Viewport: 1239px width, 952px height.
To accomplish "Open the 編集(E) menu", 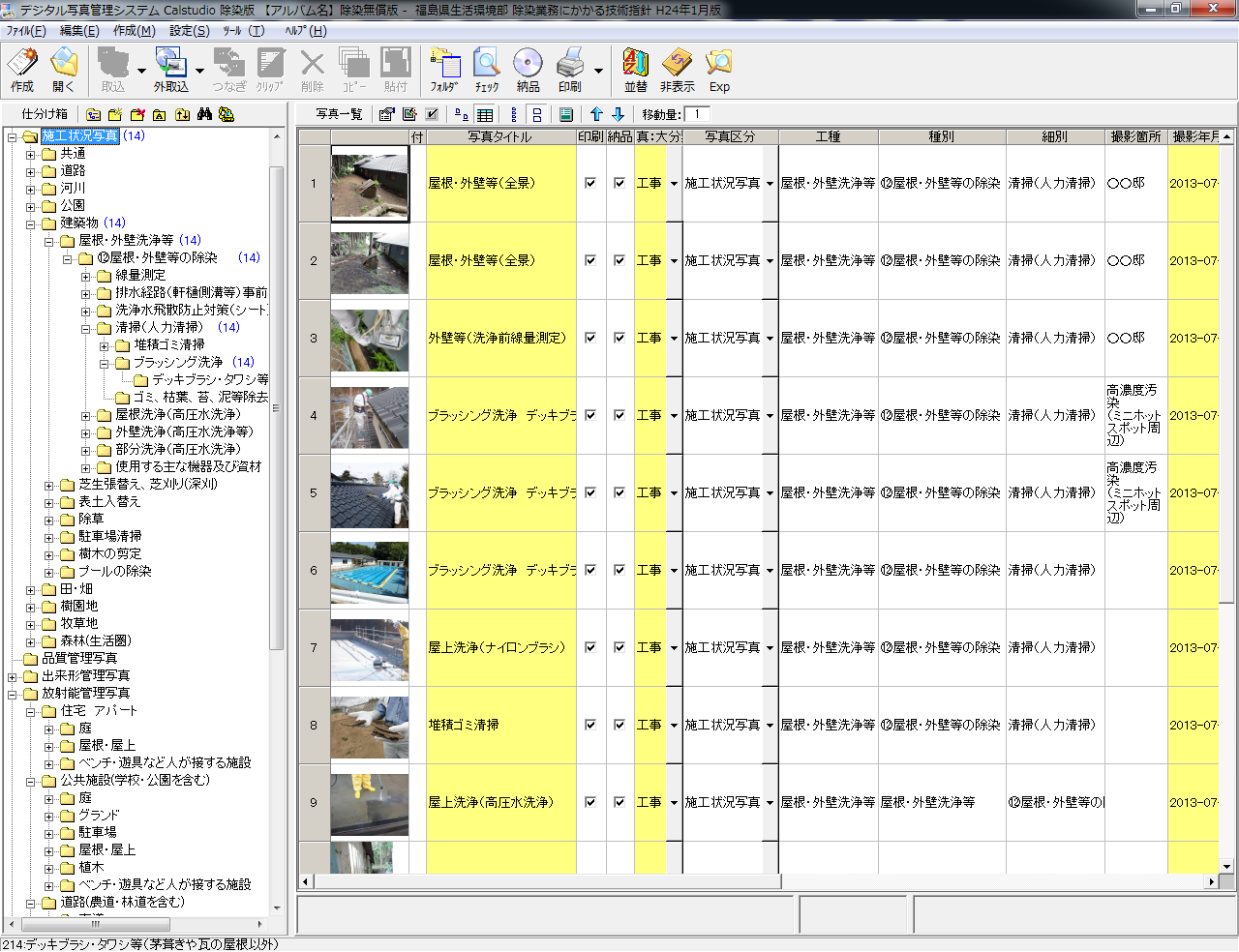I will pyautogui.click(x=79, y=31).
